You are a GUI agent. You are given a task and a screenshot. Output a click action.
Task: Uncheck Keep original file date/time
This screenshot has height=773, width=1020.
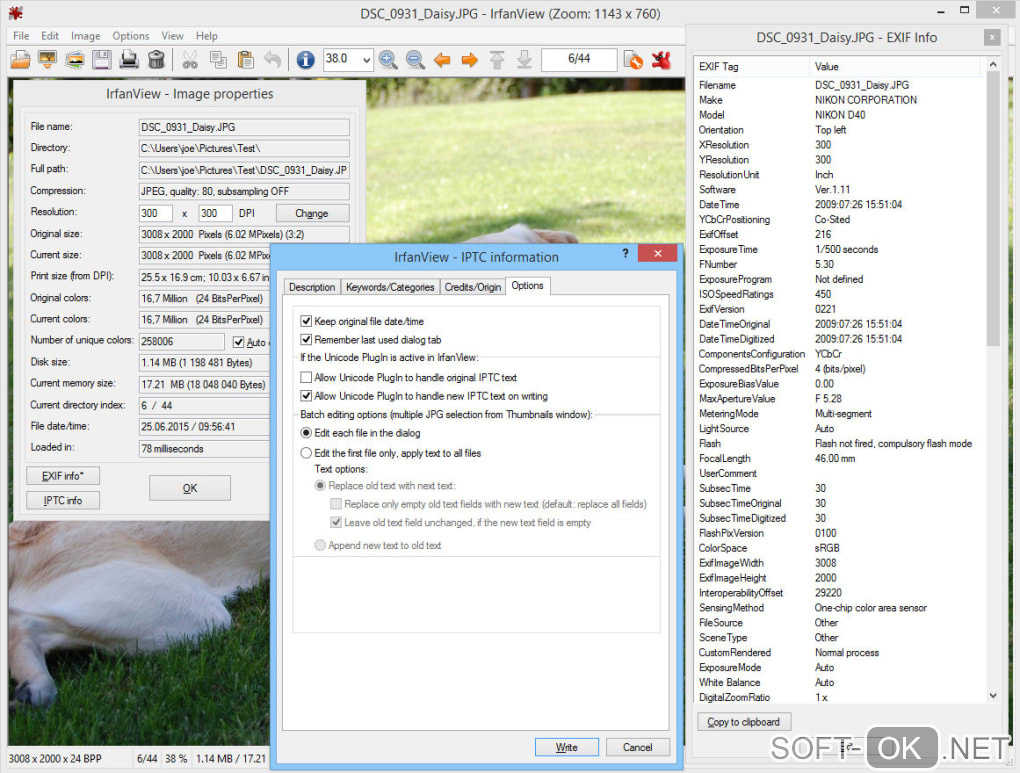tap(306, 322)
